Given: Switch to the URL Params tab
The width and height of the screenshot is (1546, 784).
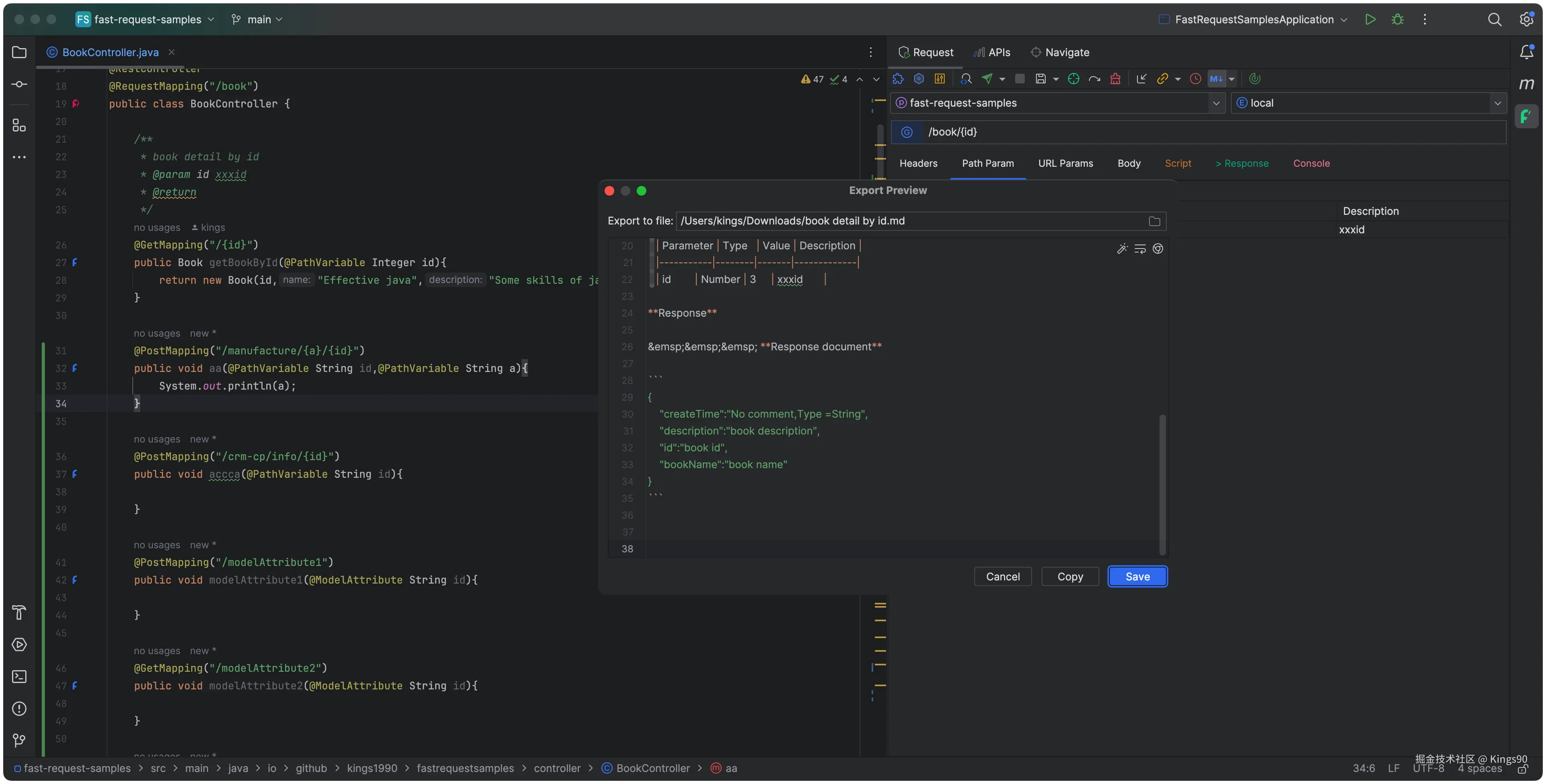Looking at the screenshot, I should [x=1065, y=163].
